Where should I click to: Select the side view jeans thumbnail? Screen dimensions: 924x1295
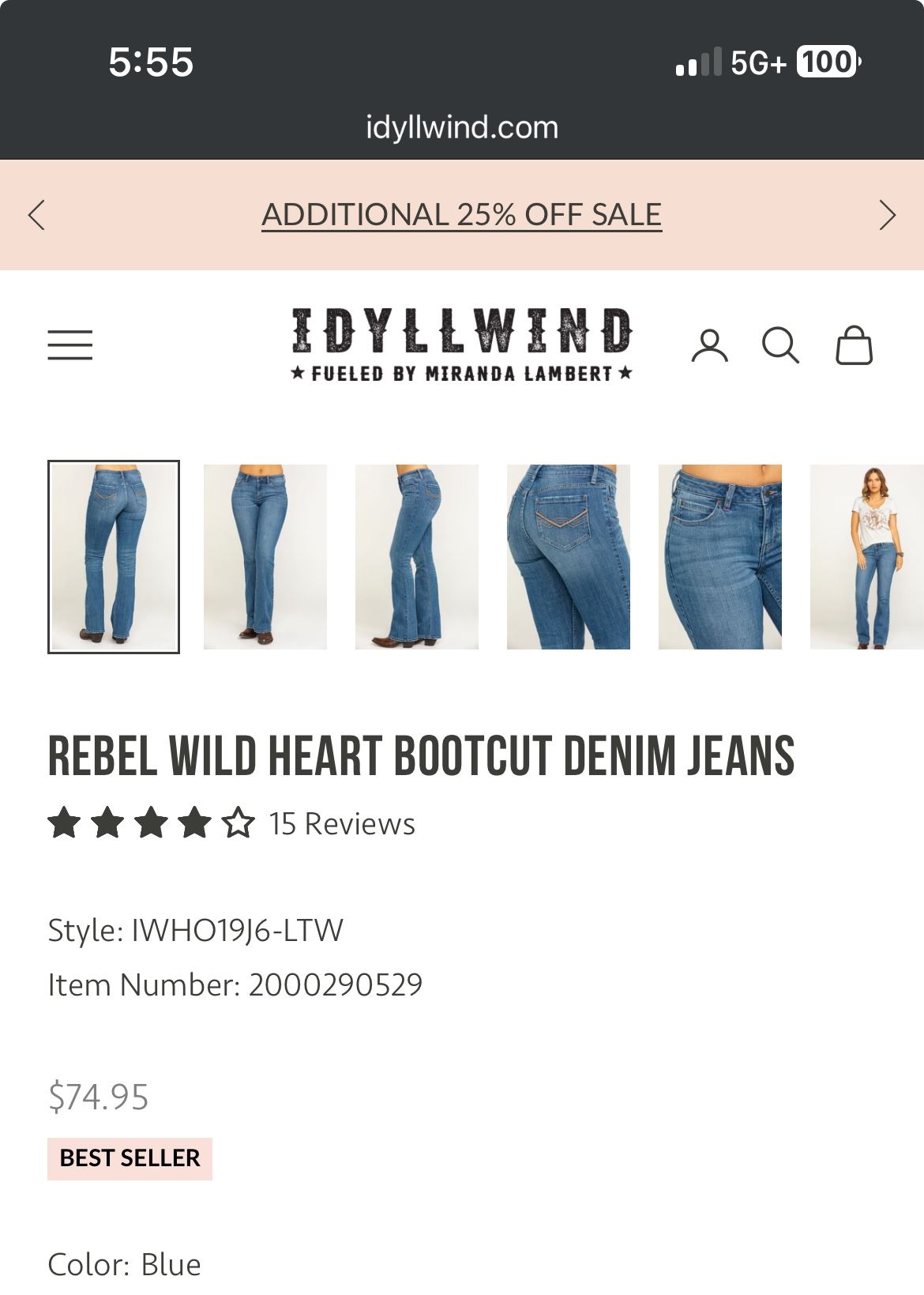(x=417, y=557)
